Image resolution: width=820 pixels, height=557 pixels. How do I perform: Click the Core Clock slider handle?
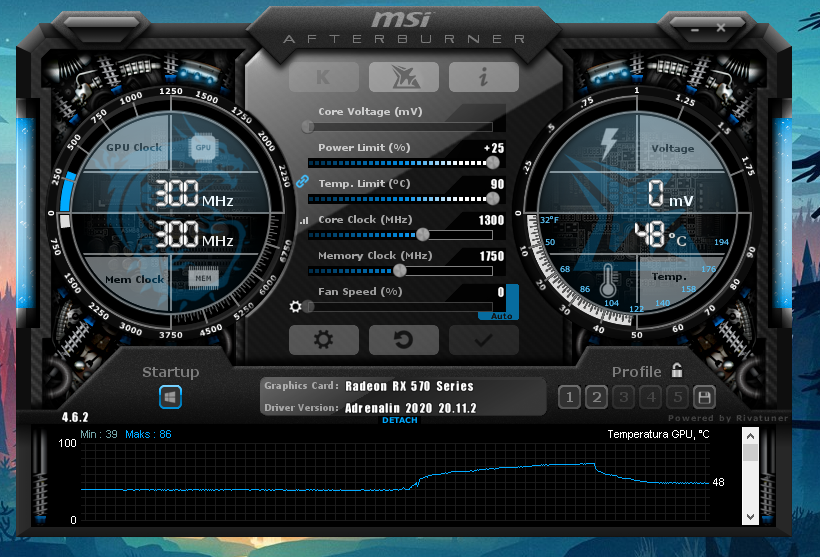[x=423, y=235]
